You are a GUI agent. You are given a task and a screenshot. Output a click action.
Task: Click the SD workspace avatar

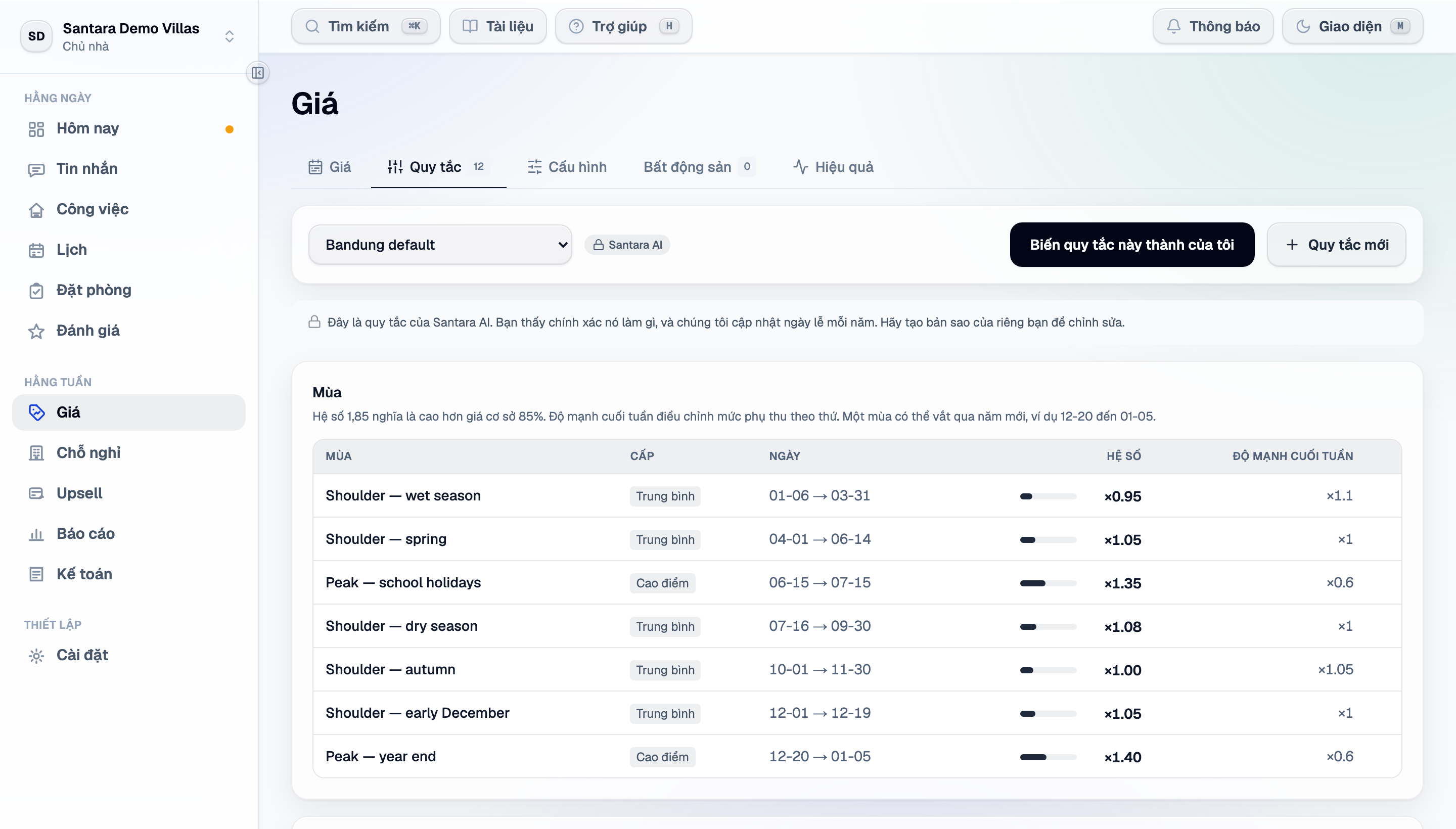[x=36, y=36]
